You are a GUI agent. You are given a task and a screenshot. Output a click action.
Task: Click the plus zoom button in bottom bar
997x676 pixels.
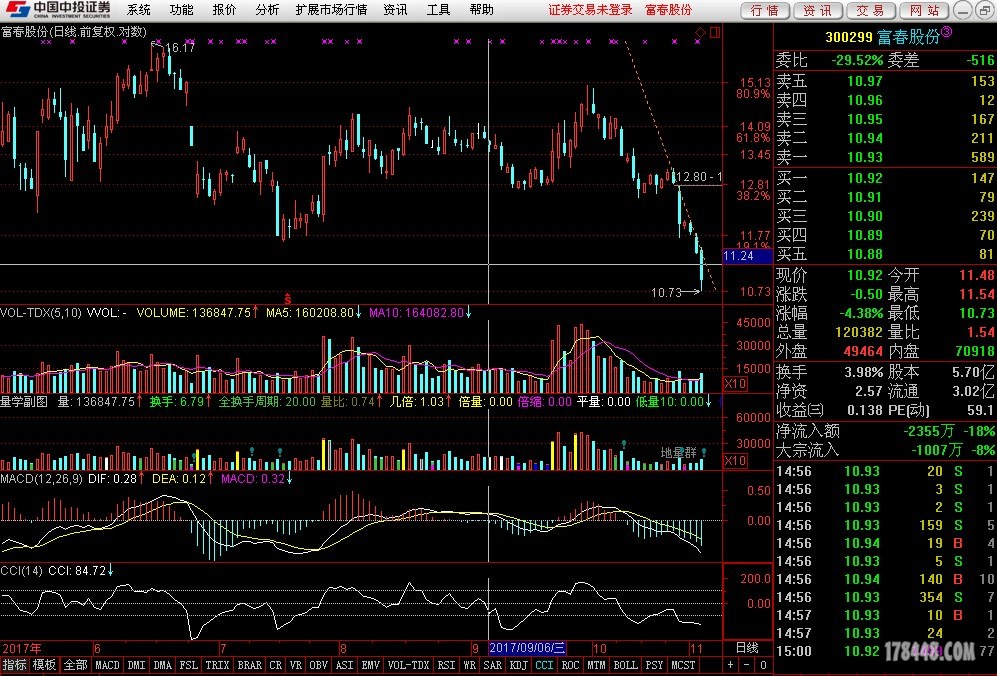[730, 665]
